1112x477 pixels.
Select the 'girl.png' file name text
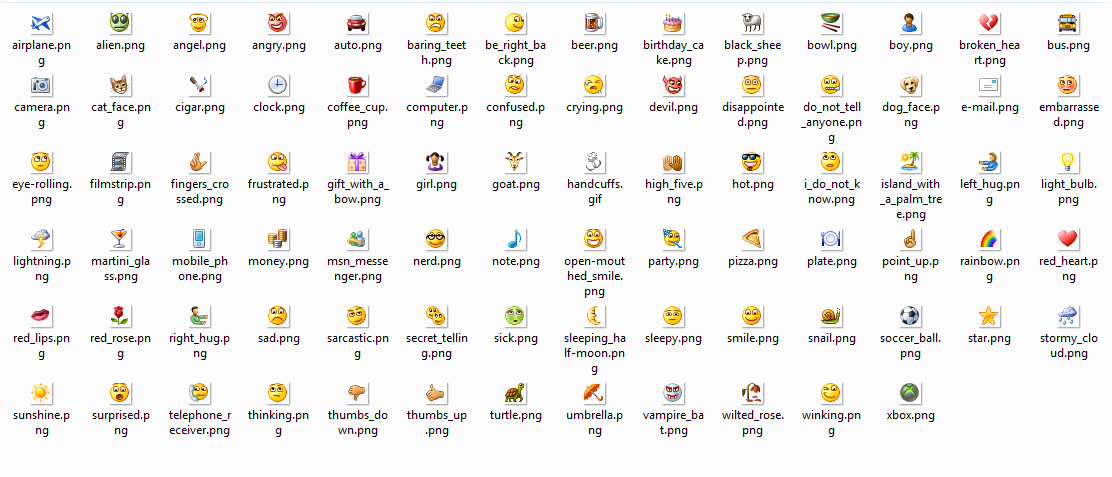pos(437,185)
